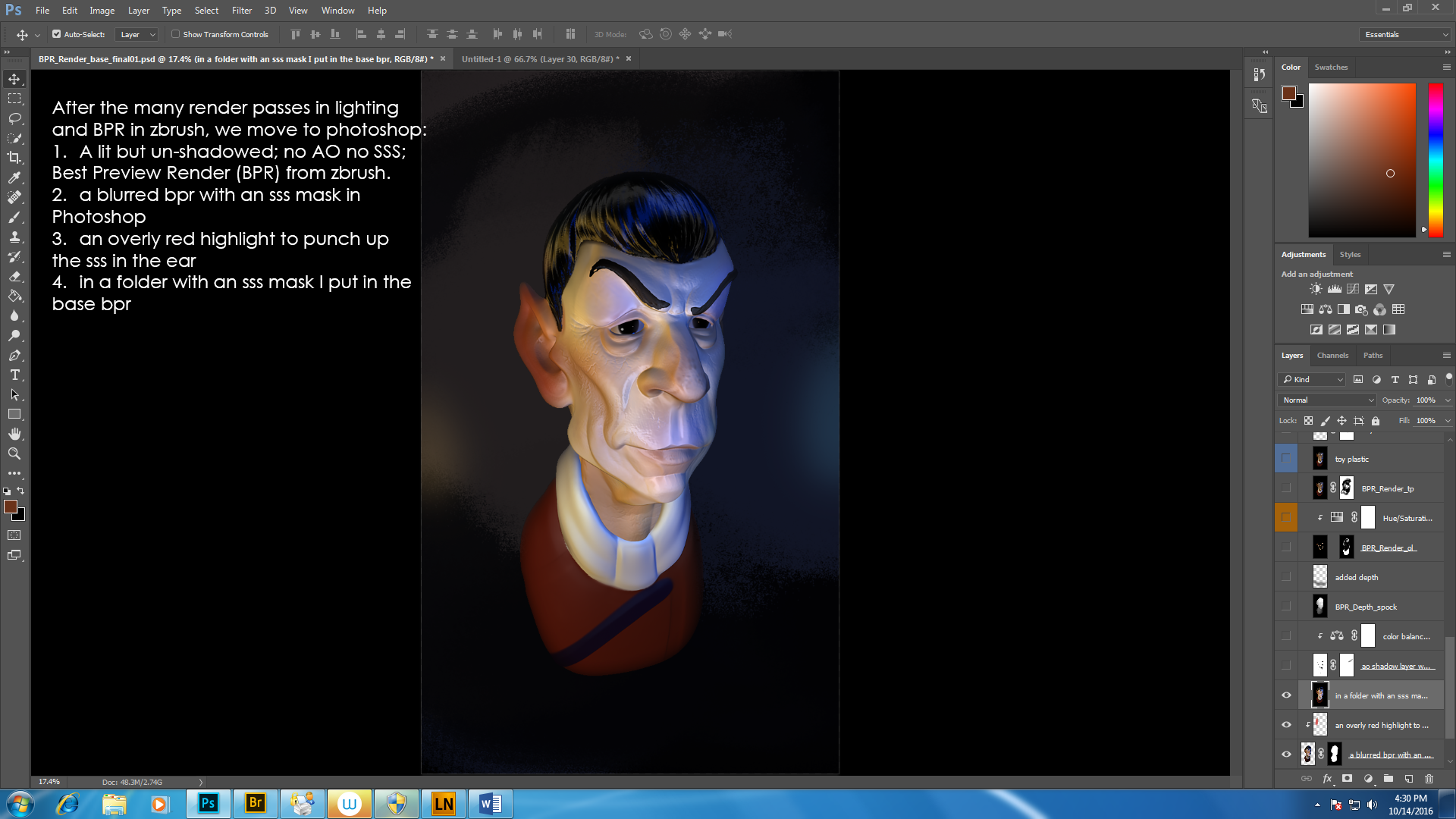The height and width of the screenshot is (819, 1456).
Task: Select the Crop tool
Action: [14, 158]
